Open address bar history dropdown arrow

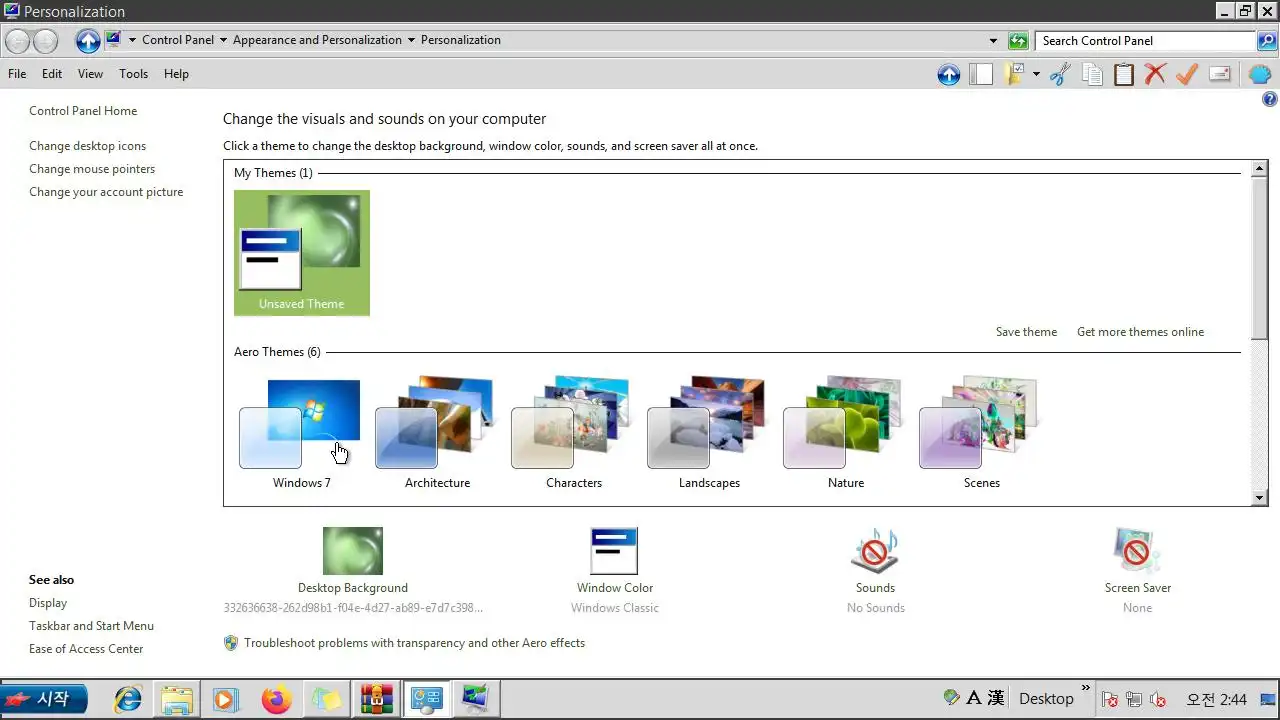[993, 41]
